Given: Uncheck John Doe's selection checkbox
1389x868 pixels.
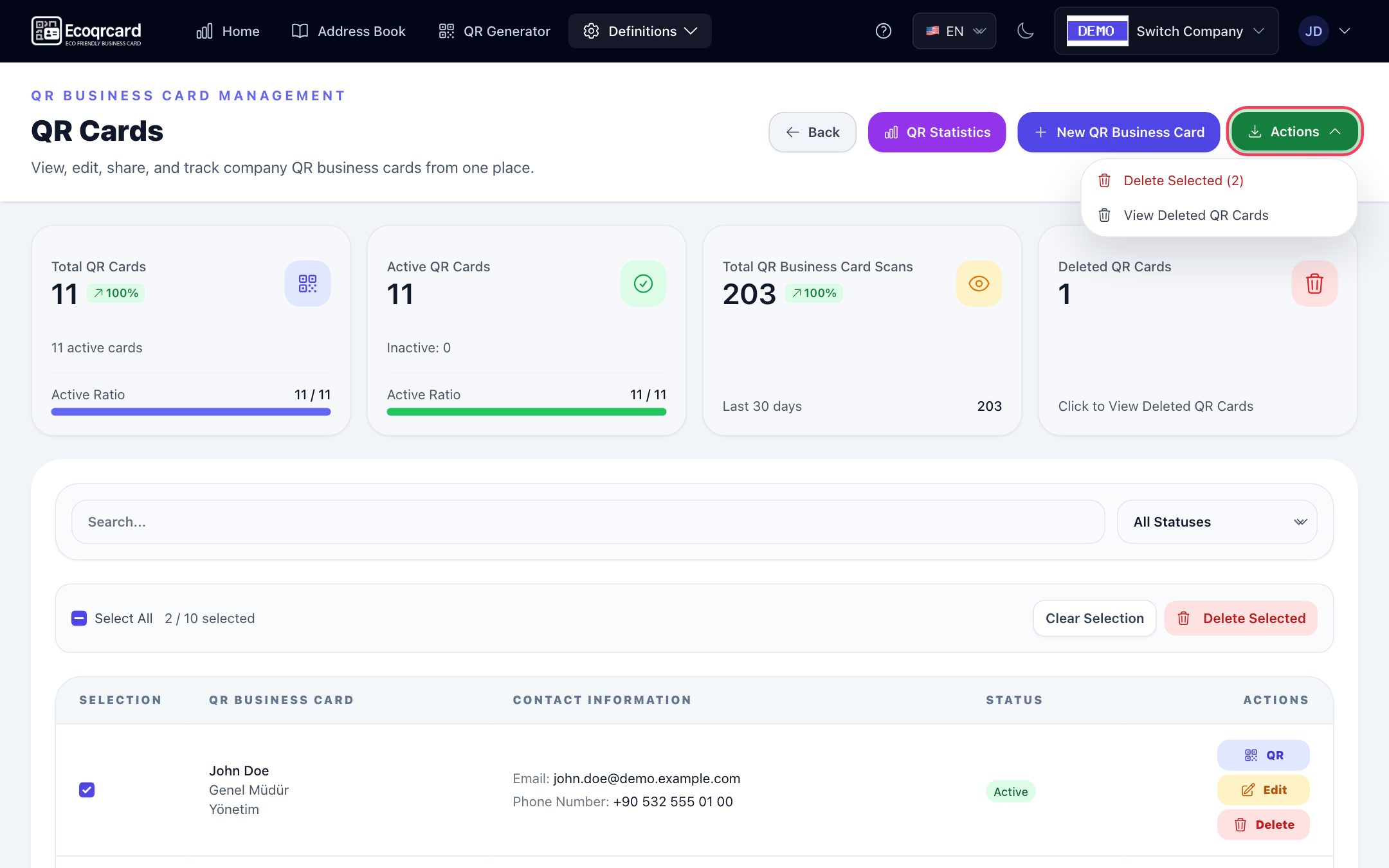Looking at the screenshot, I should pyautogui.click(x=87, y=790).
